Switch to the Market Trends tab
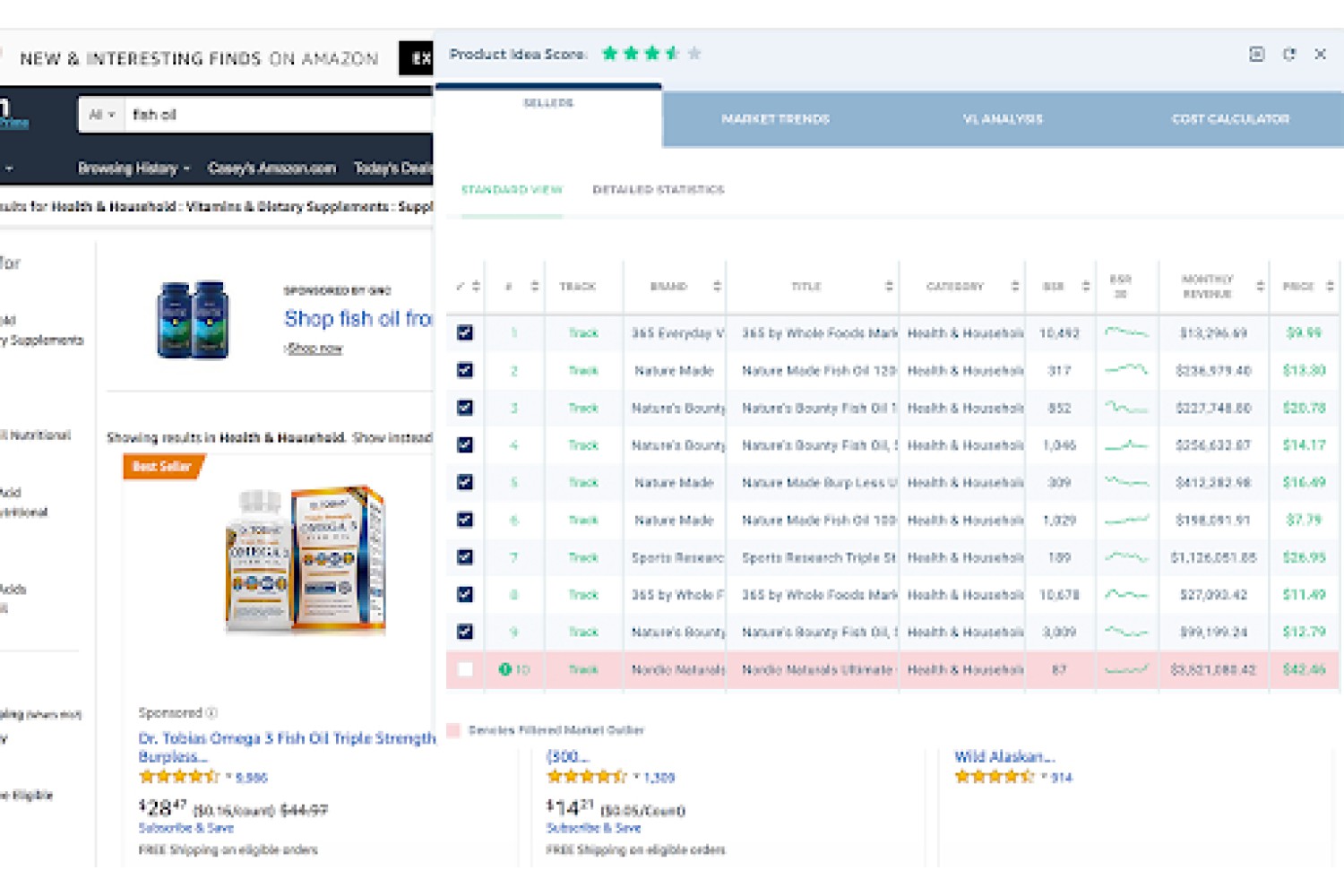 click(776, 118)
